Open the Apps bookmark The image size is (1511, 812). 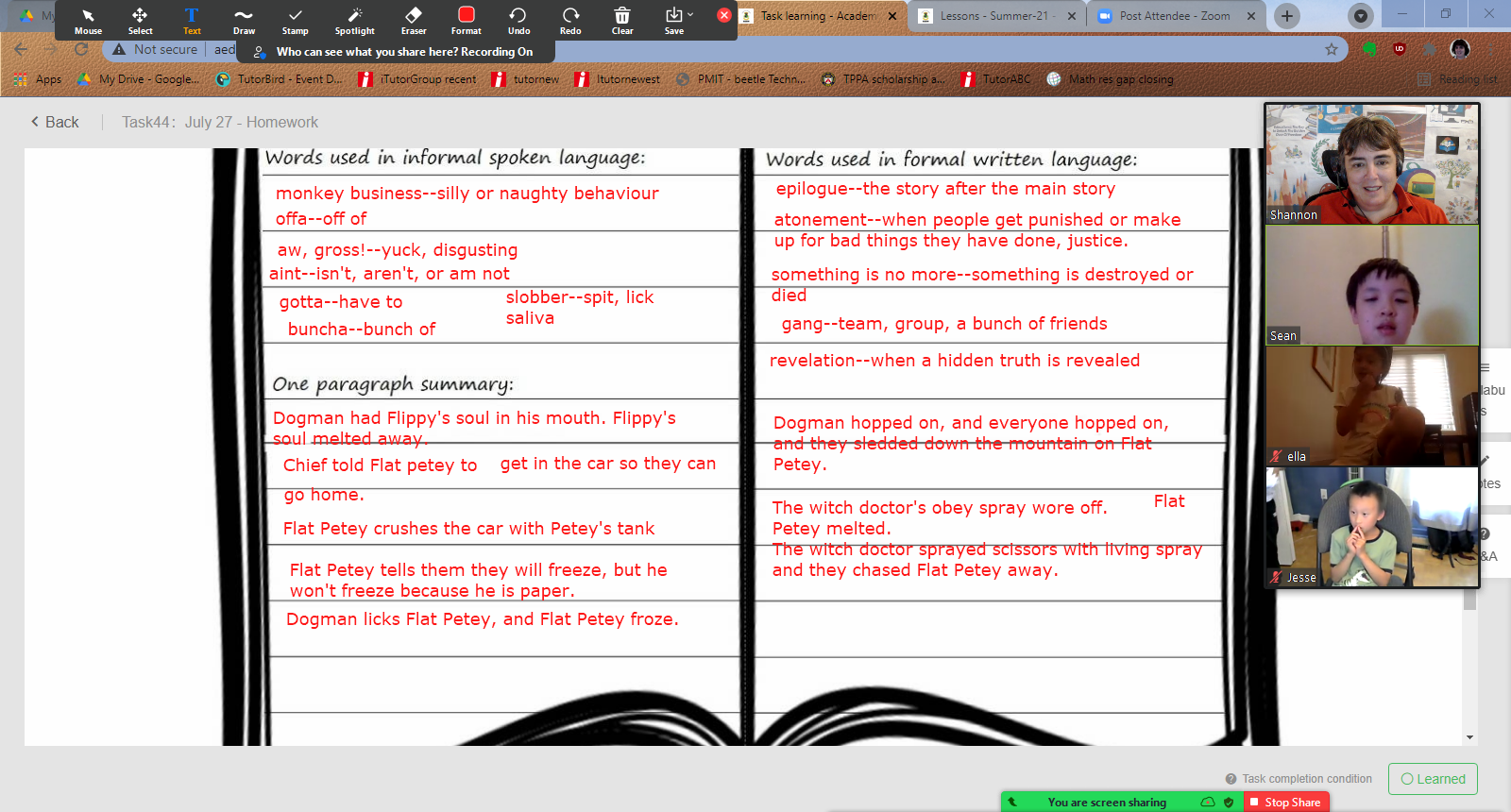tap(38, 79)
